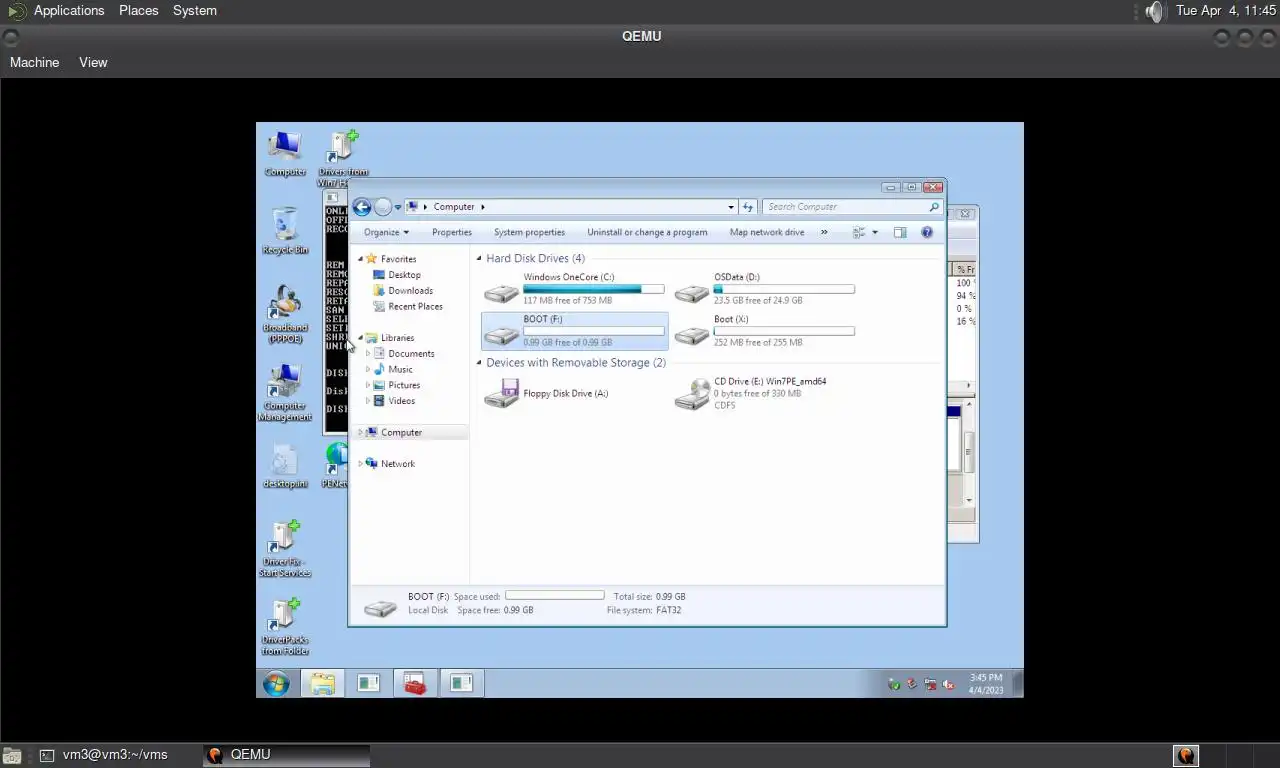This screenshot has height=768, width=1280.
Task: Click the Computer desktop icon
Action: (x=285, y=153)
